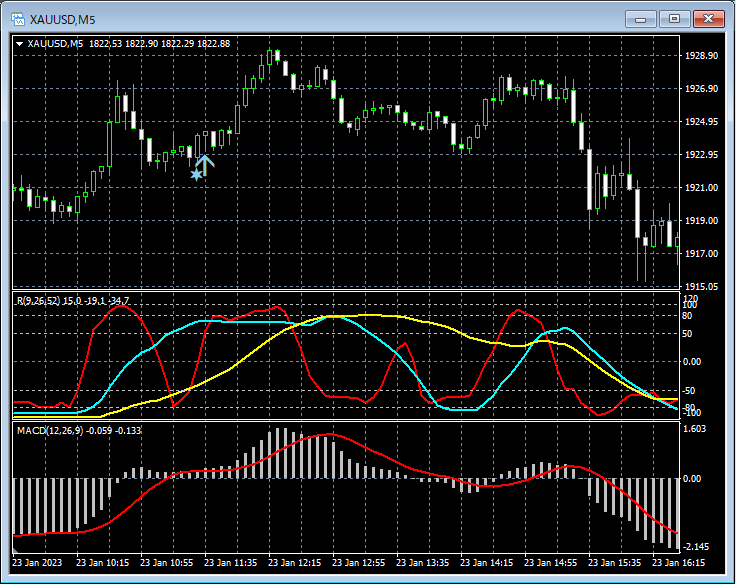Viewport: 737px width, 584px height.
Task: Click the 23 Jan 2023 date label
Action: pos(39,563)
